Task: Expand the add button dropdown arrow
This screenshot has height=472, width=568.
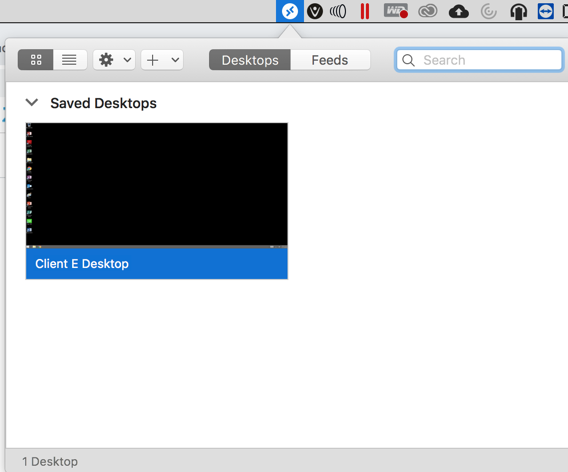Action: tap(175, 60)
